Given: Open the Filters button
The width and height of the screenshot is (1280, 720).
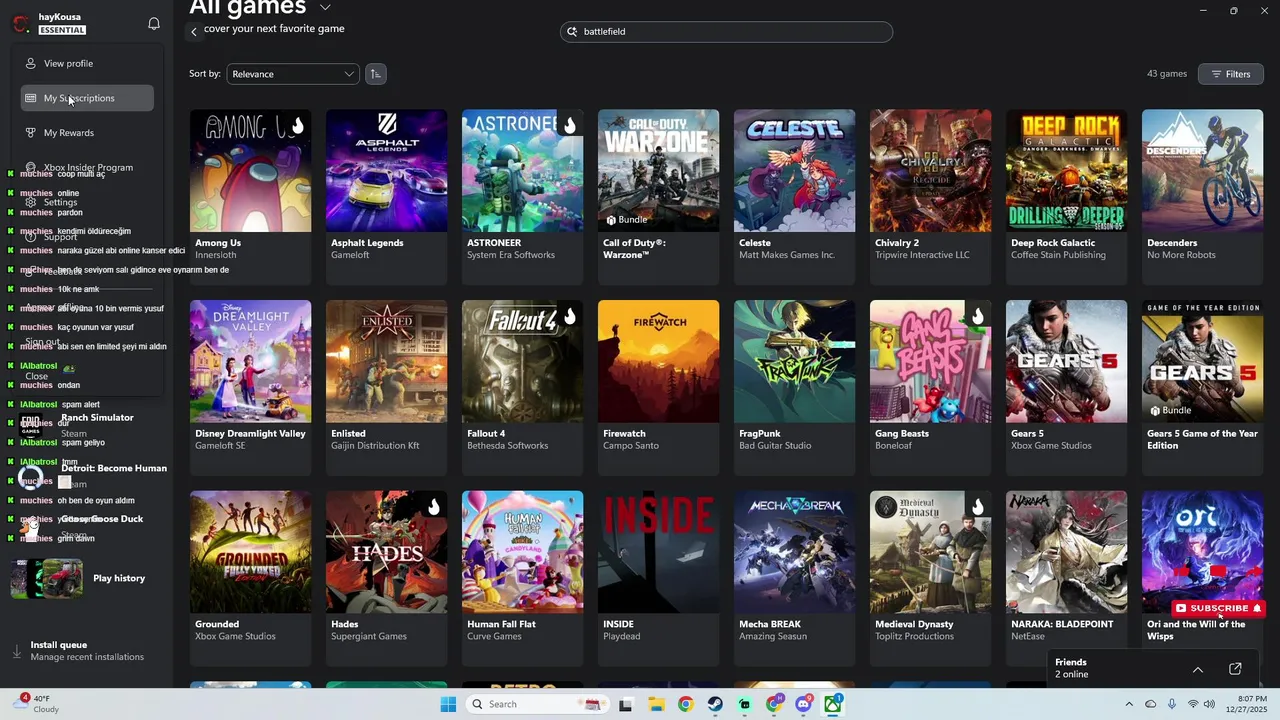Looking at the screenshot, I should click(x=1231, y=74).
